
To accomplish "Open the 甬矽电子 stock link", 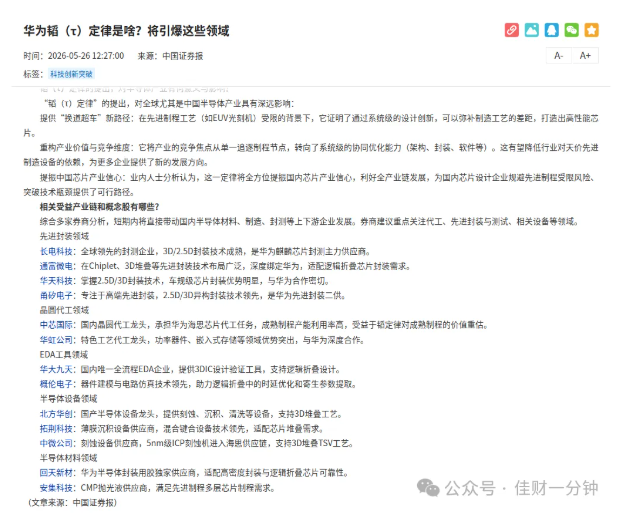I will (x=56, y=295).
